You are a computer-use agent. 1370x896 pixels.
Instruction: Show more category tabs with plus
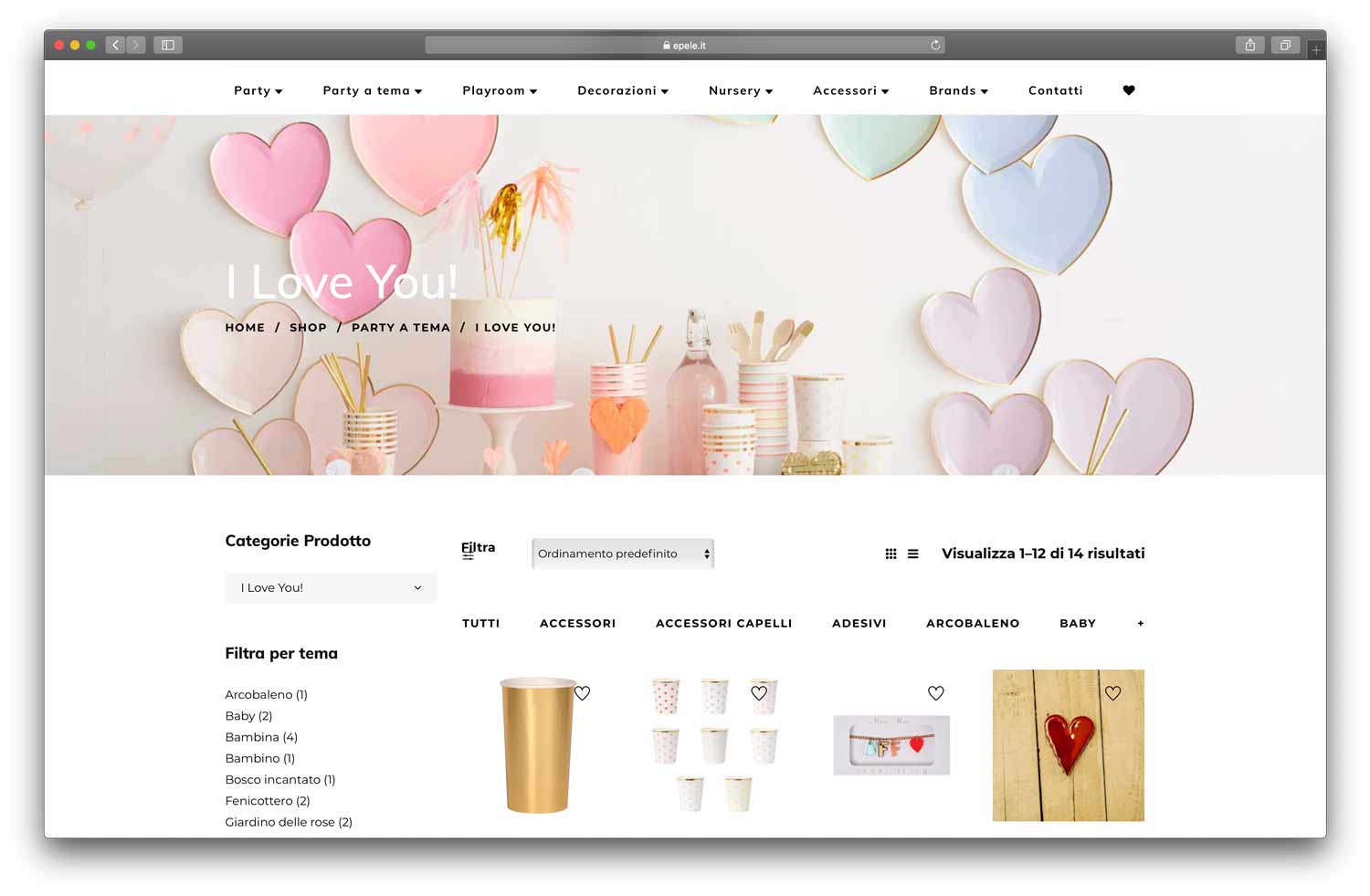pos(1140,623)
